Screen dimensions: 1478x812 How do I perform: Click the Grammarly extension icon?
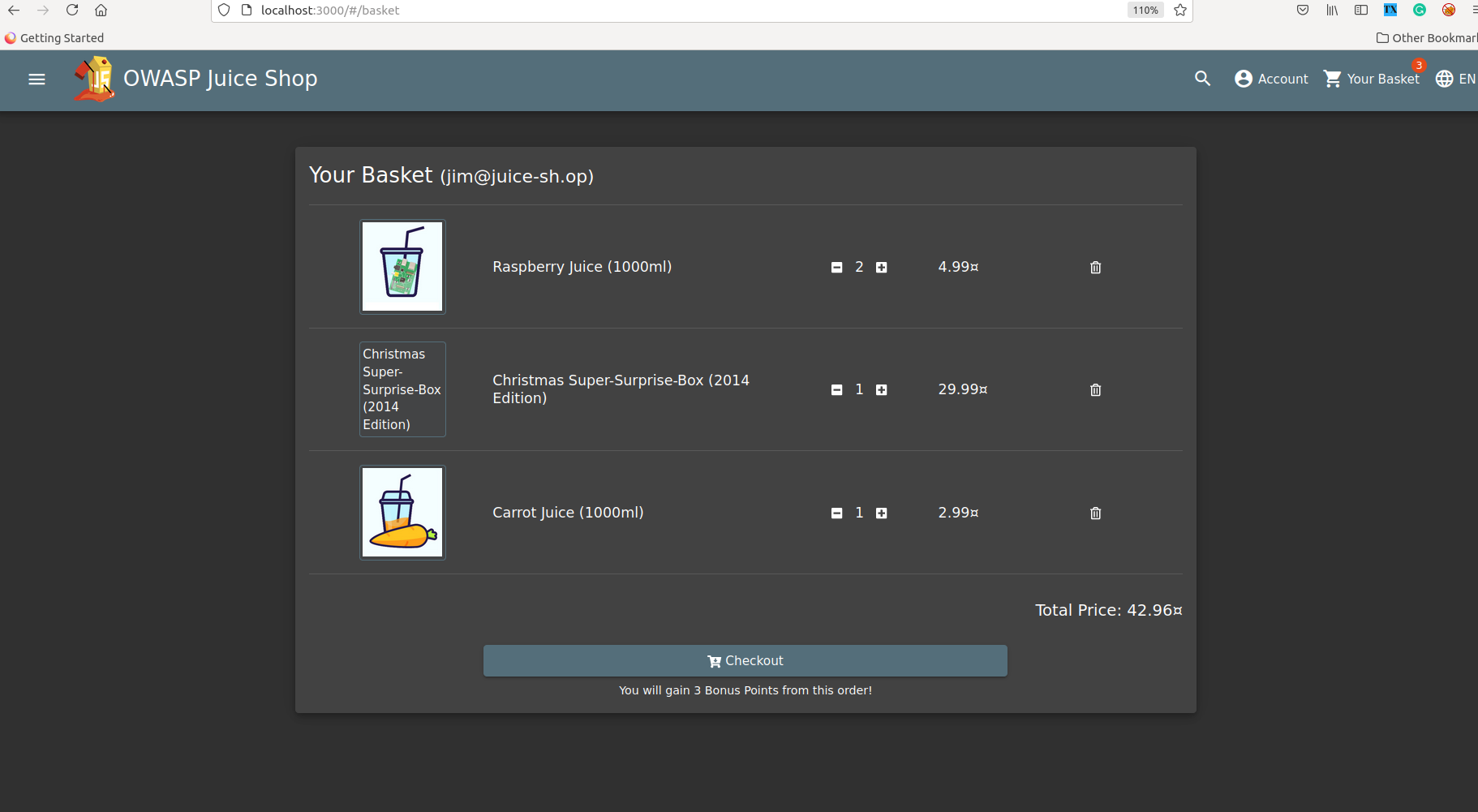(1420, 11)
